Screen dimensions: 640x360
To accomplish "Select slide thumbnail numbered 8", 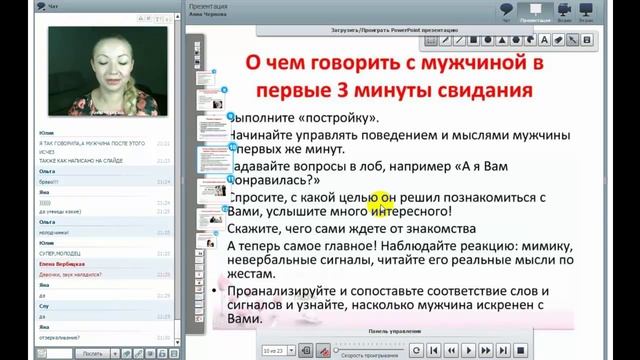I will (x=211, y=99).
